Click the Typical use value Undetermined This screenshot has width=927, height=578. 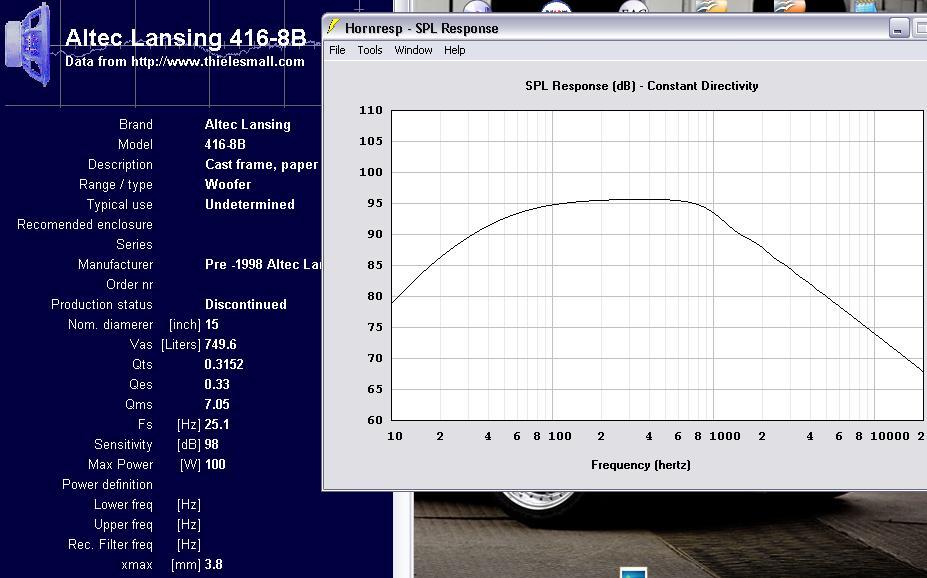(x=249, y=204)
